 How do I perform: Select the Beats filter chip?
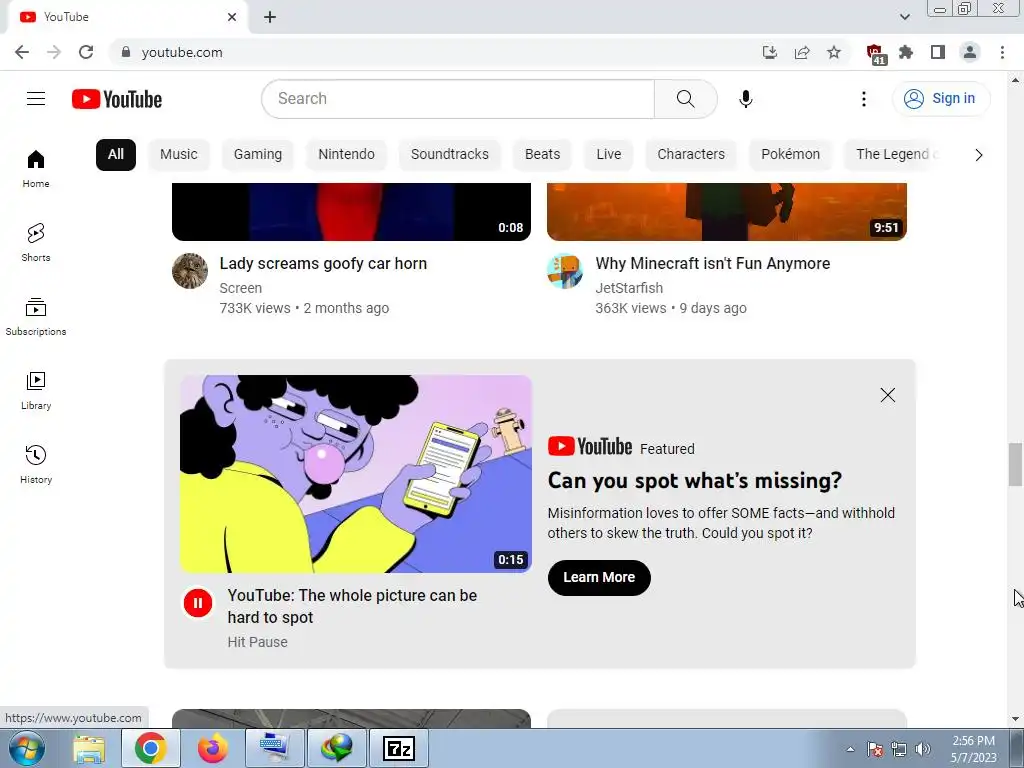543,155
